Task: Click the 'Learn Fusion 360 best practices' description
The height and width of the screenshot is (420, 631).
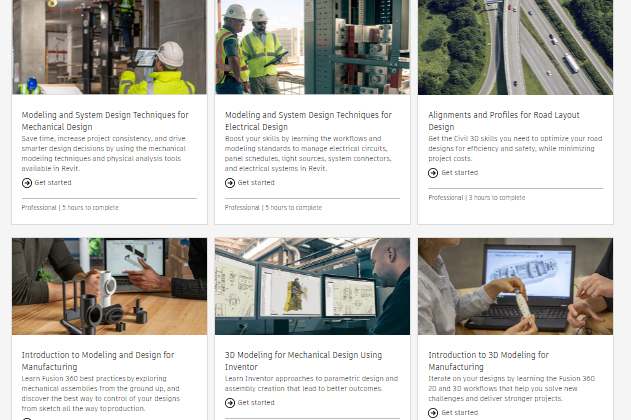Action: click(x=101, y=393)
